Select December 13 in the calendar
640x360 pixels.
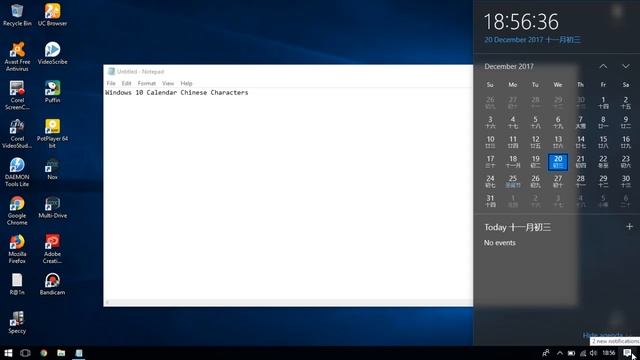tap(558, 142)
